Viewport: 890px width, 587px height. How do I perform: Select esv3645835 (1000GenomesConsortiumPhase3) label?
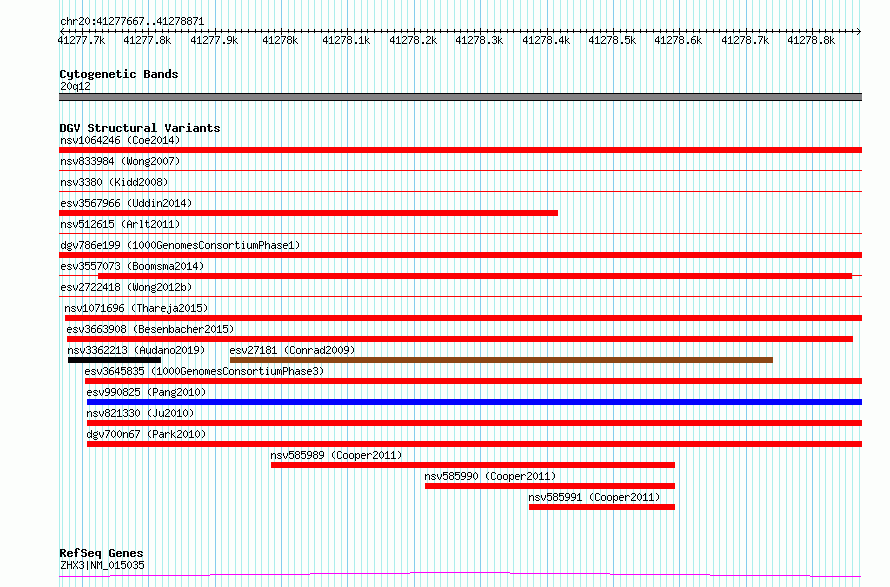pyautogui.click(x=204, y=371)
